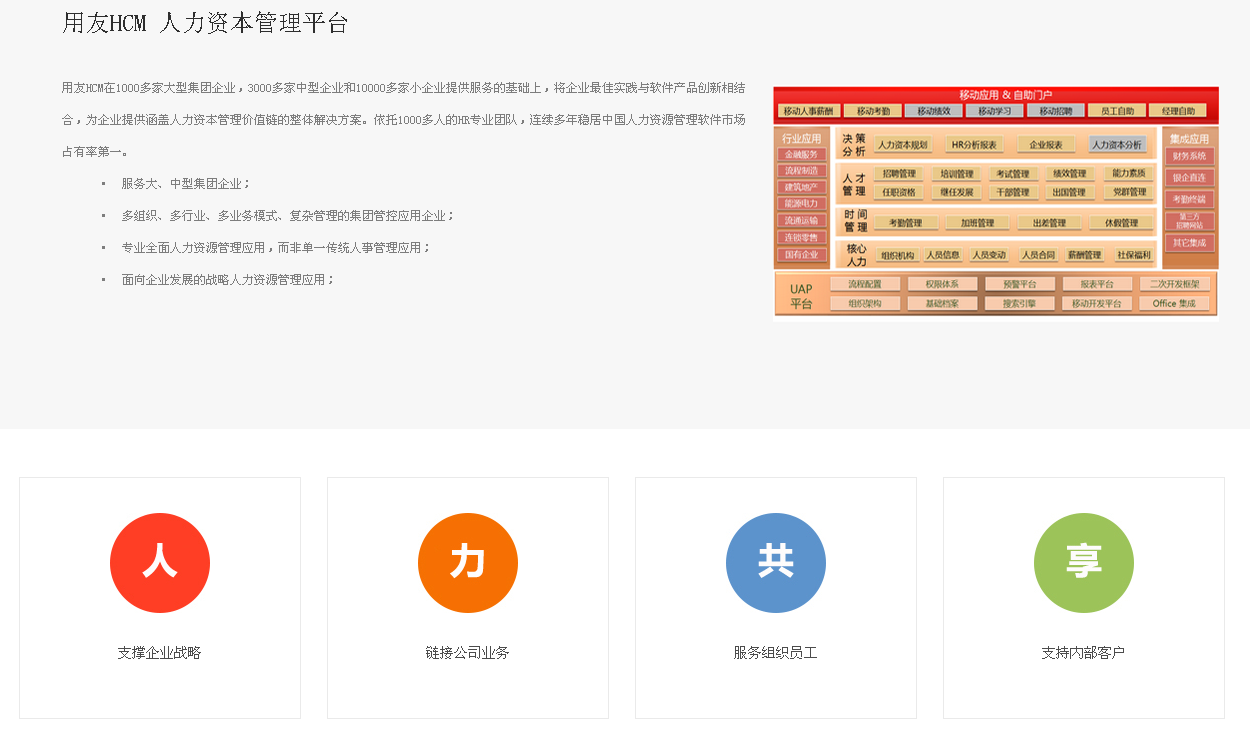Viewport: 1250px width, 734px height.
Task: Click the 企业报表 box
Action: (x=1046, y=145)
